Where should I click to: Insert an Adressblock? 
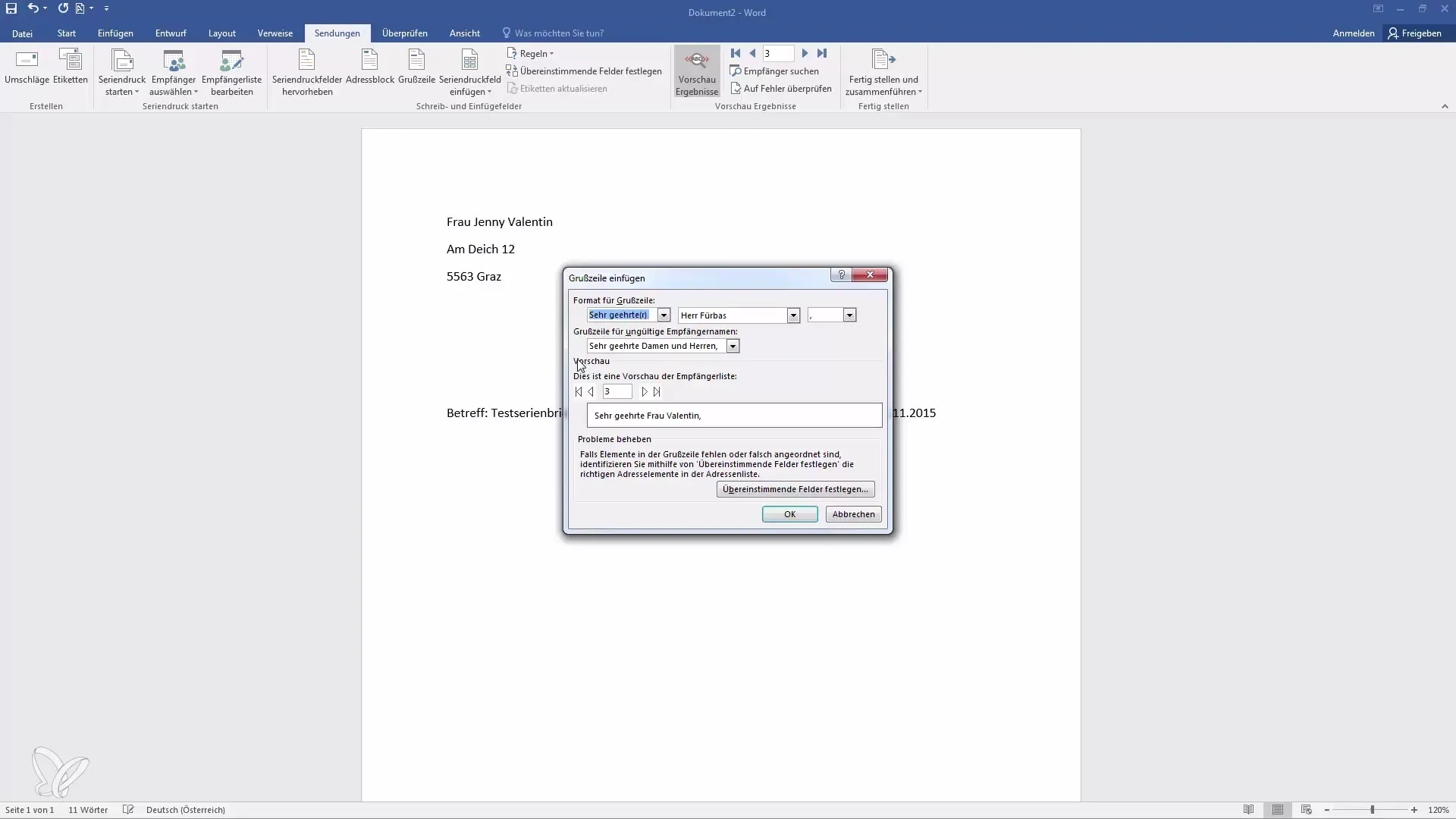coord(370,67)
